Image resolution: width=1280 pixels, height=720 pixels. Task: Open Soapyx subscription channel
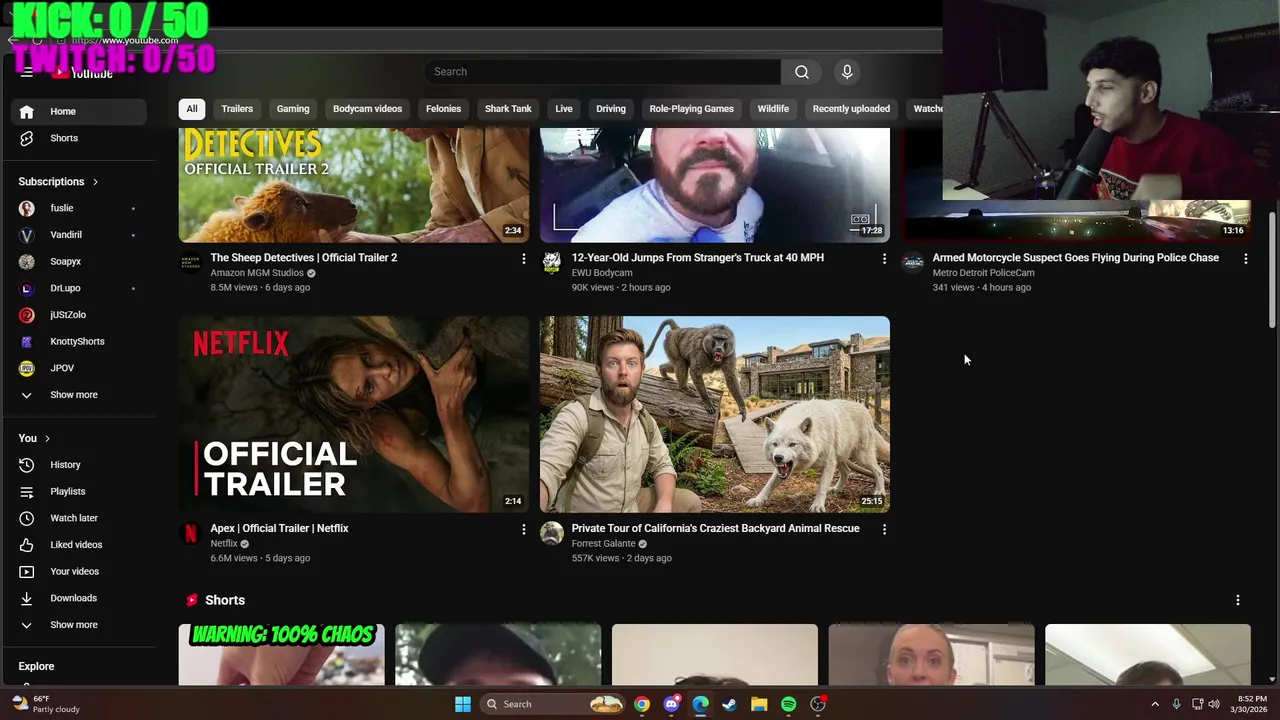80,261
